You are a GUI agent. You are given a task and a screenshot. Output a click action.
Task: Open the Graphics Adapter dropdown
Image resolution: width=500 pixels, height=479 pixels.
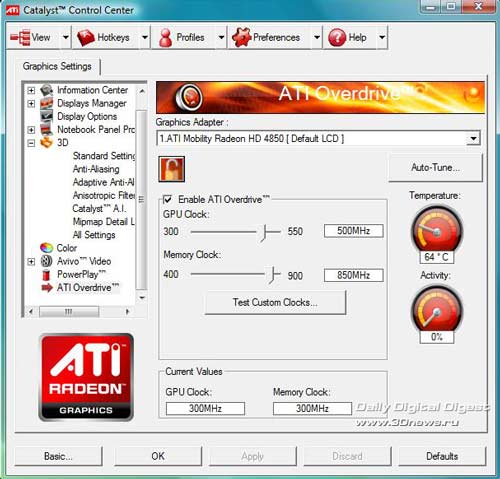click(473, 138)
